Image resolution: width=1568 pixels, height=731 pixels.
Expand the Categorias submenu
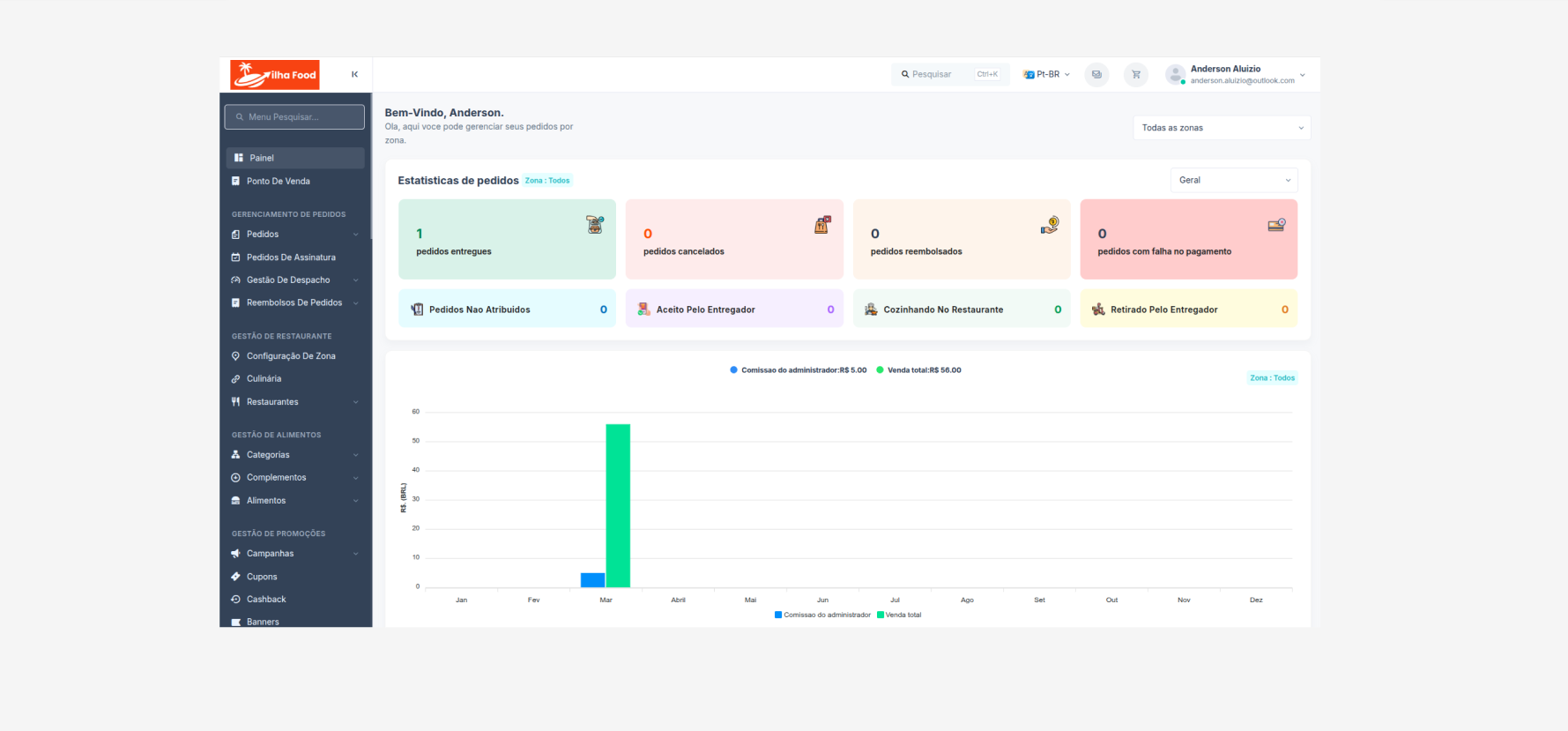[x=356, y=455]
